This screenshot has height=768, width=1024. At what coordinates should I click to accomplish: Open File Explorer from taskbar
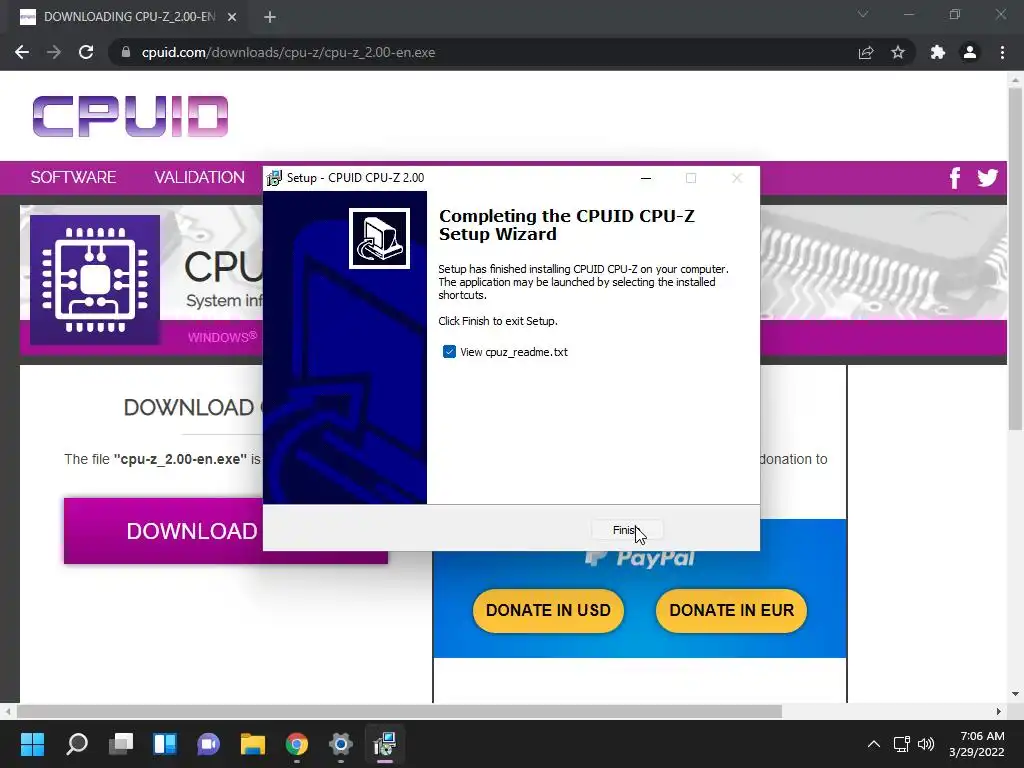coord(253,744)
